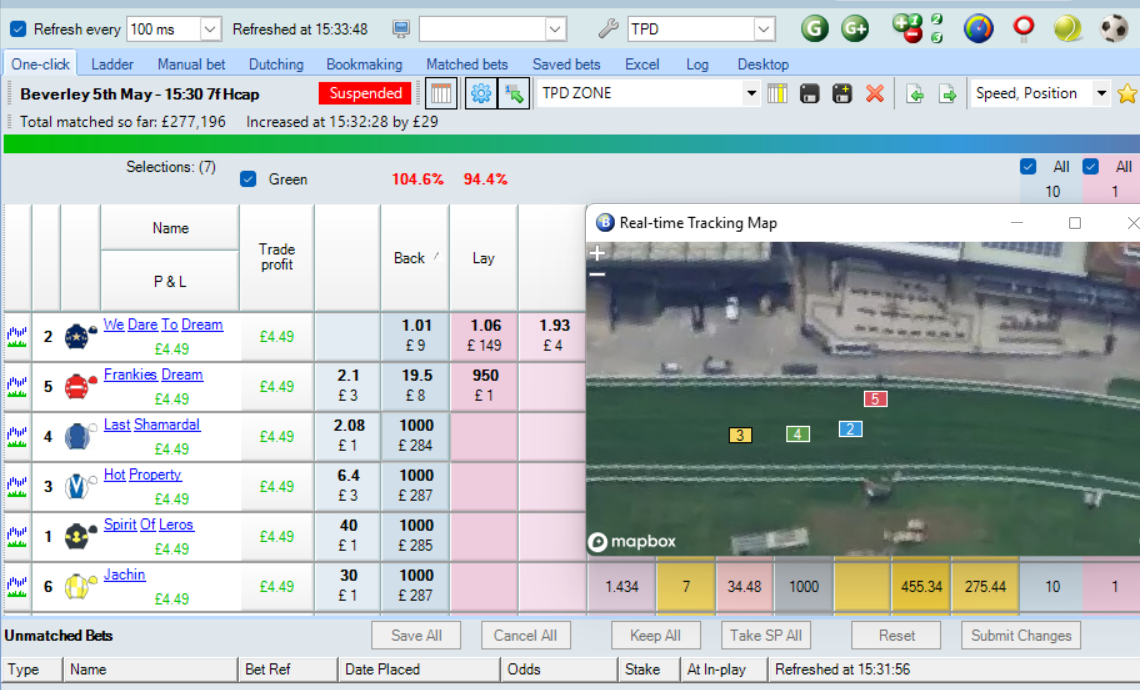Open the We Dare To Dream link
The width and height of the screenshot is (1140, 690).
point(163,325)
